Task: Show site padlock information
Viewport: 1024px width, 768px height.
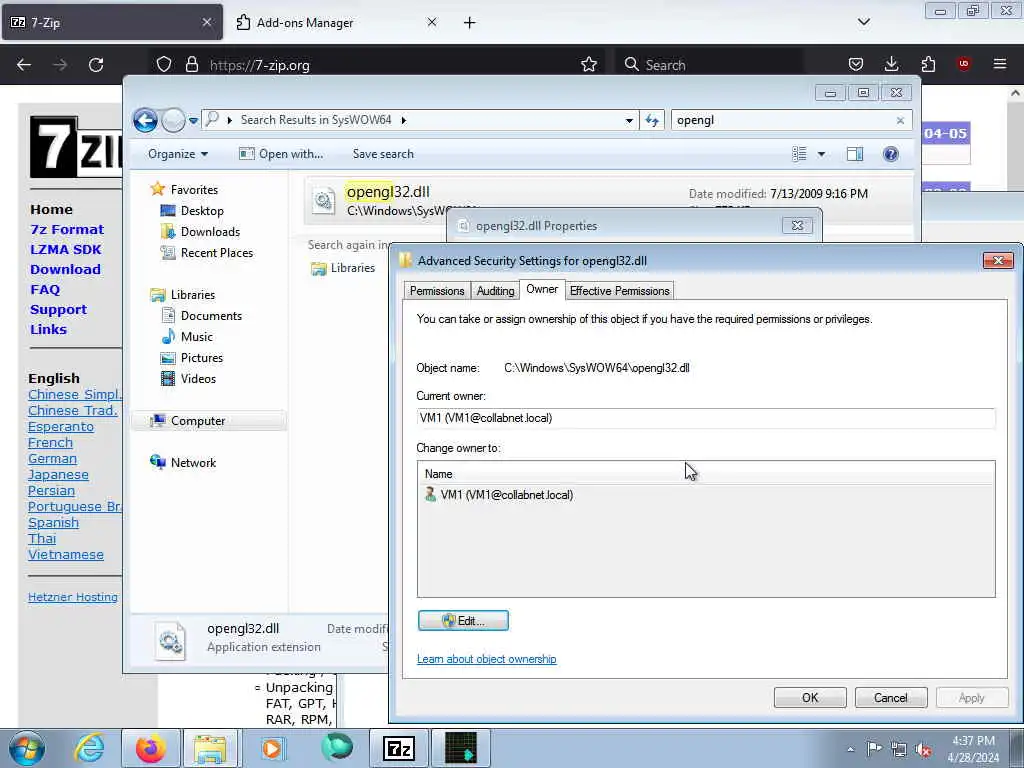Action: (191, 65)
